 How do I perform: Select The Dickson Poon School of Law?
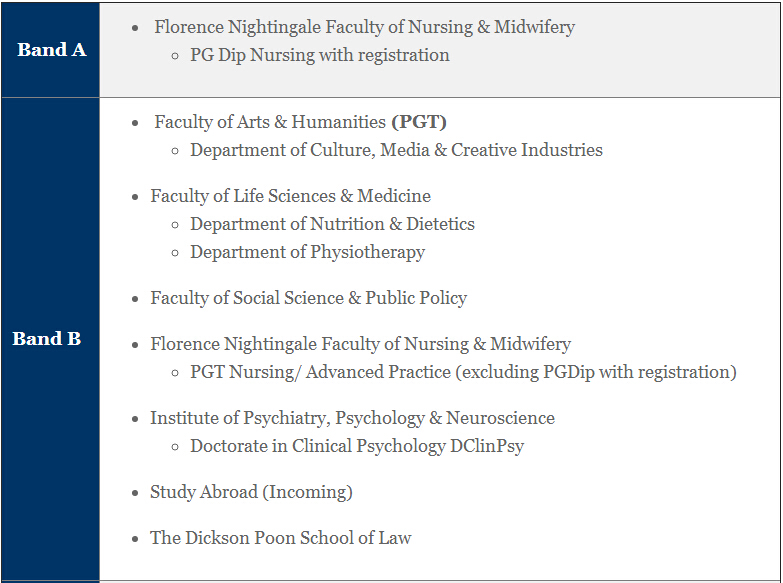[280, 538]
